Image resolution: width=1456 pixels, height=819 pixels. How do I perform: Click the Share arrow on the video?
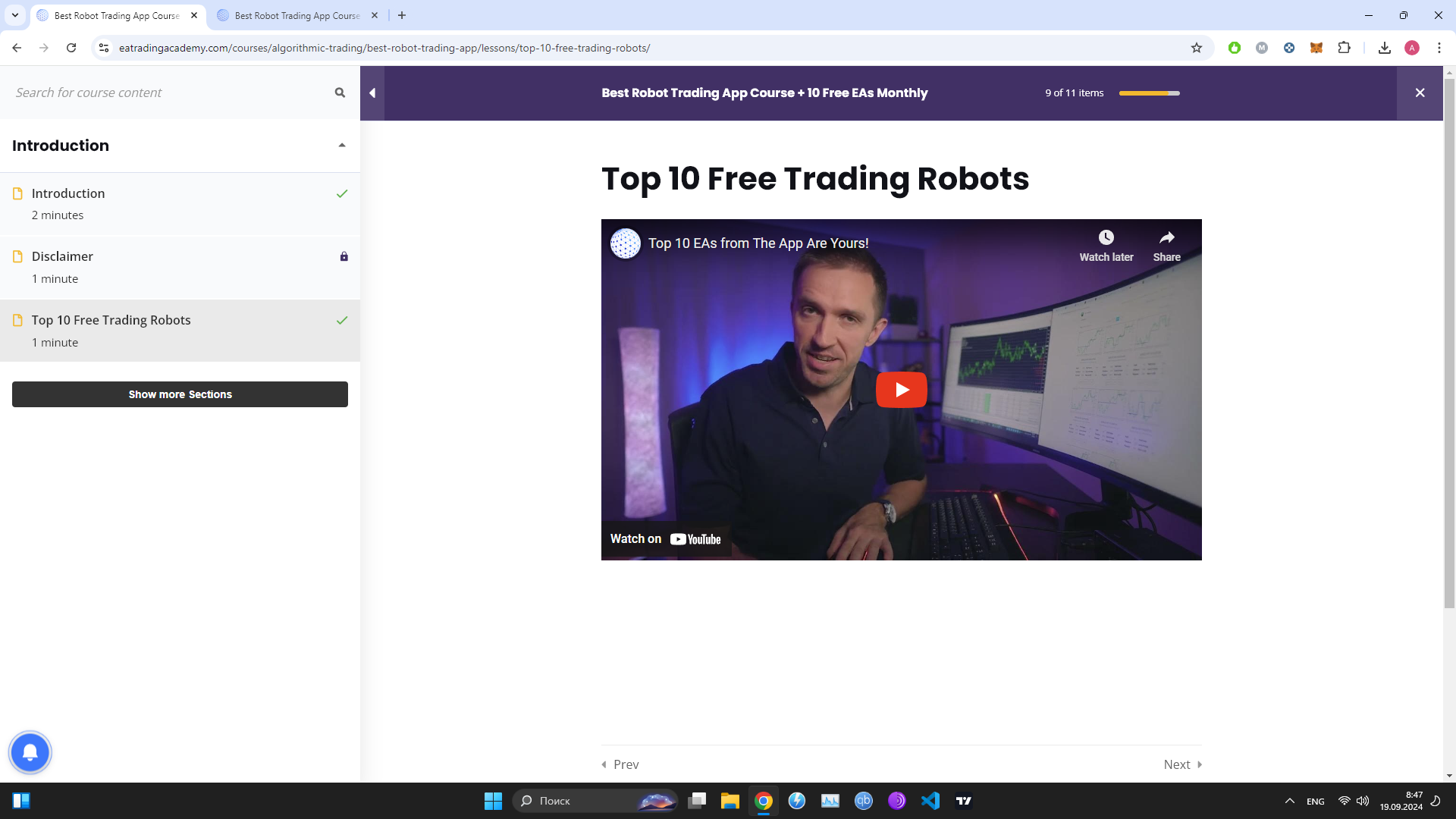click(1166, 238)
